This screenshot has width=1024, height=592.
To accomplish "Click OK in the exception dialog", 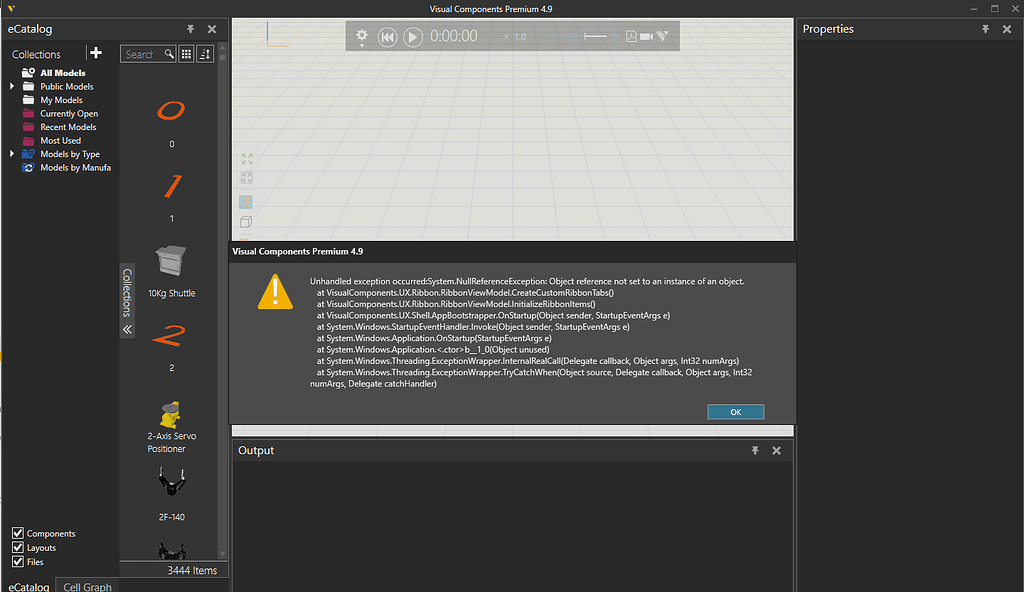I will 736,412.
